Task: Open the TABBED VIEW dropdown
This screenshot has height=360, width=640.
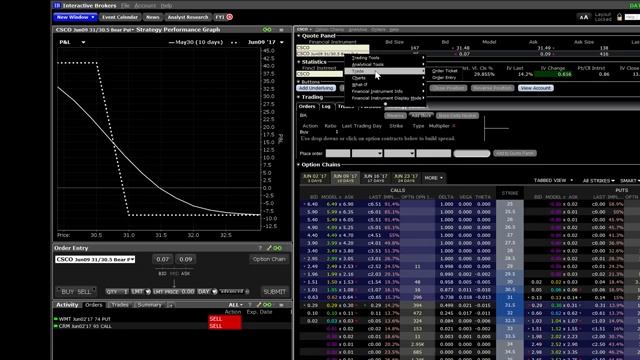Action: coord(553,180)
